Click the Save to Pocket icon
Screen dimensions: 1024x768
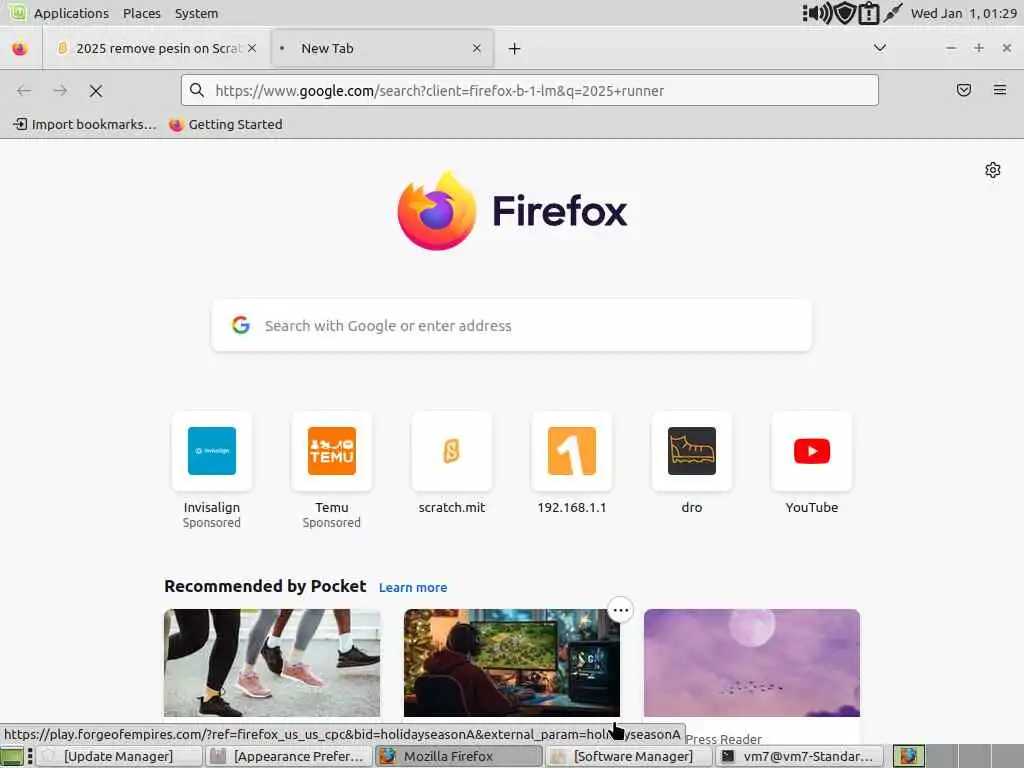(963, 90)
